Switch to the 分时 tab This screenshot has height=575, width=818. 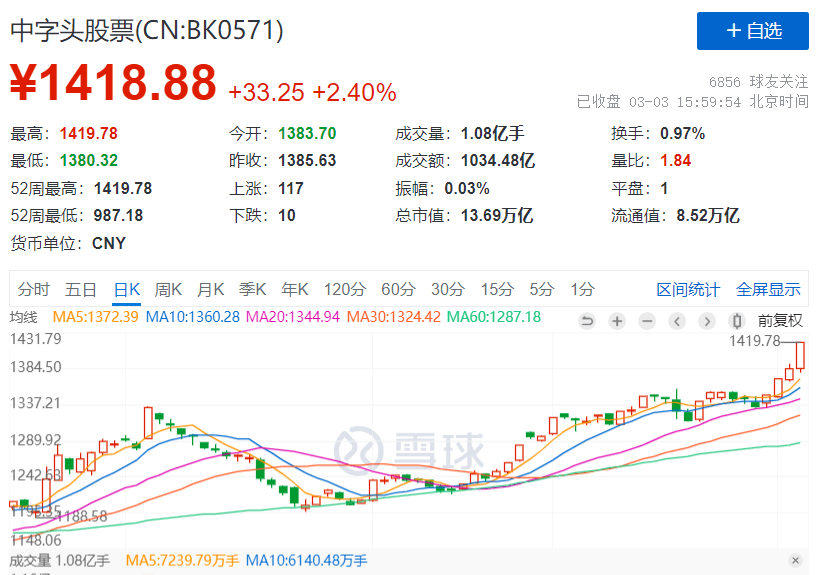(34, 289)
